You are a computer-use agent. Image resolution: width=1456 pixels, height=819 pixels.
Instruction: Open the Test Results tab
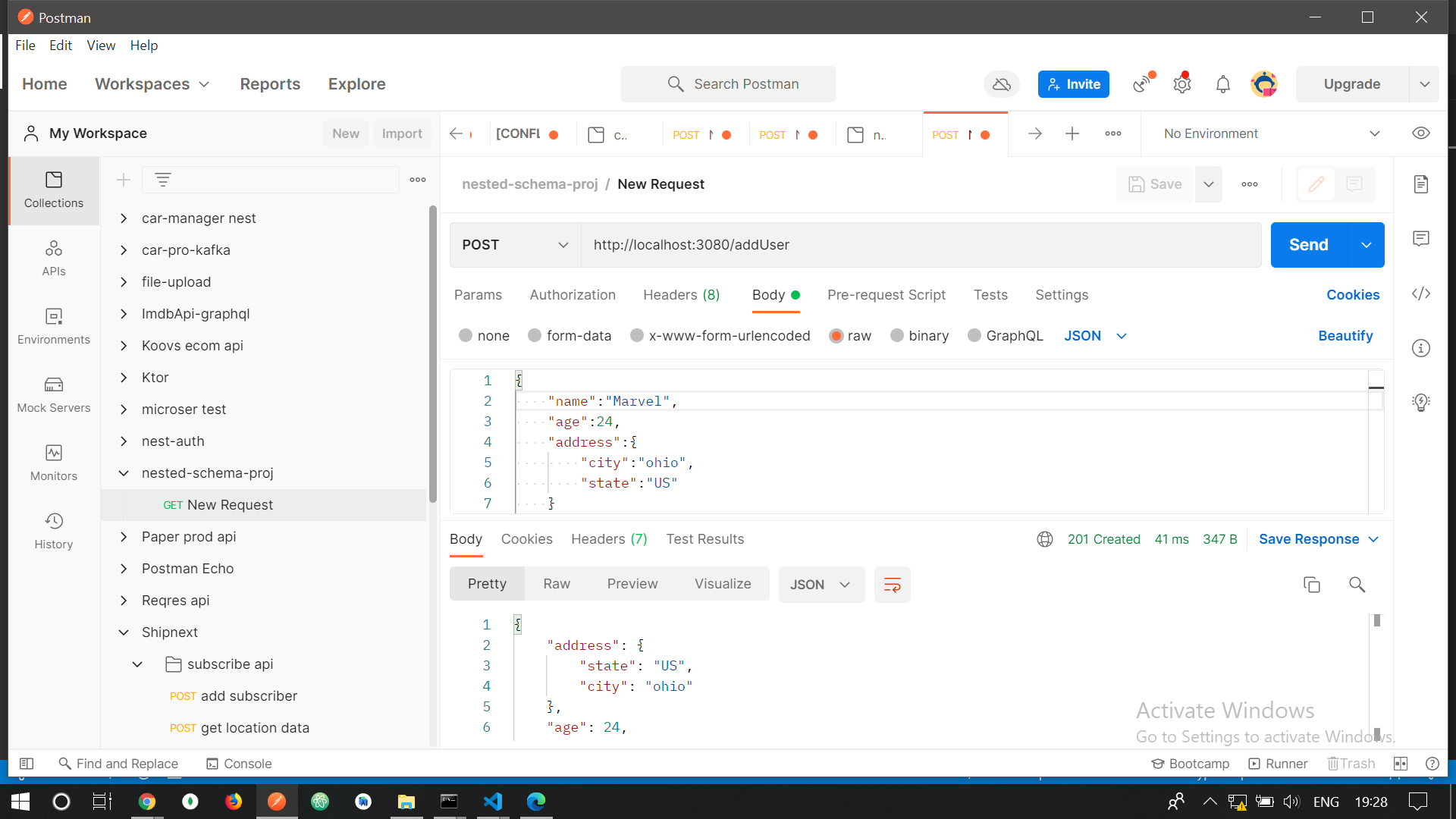[x=705, y=539]
